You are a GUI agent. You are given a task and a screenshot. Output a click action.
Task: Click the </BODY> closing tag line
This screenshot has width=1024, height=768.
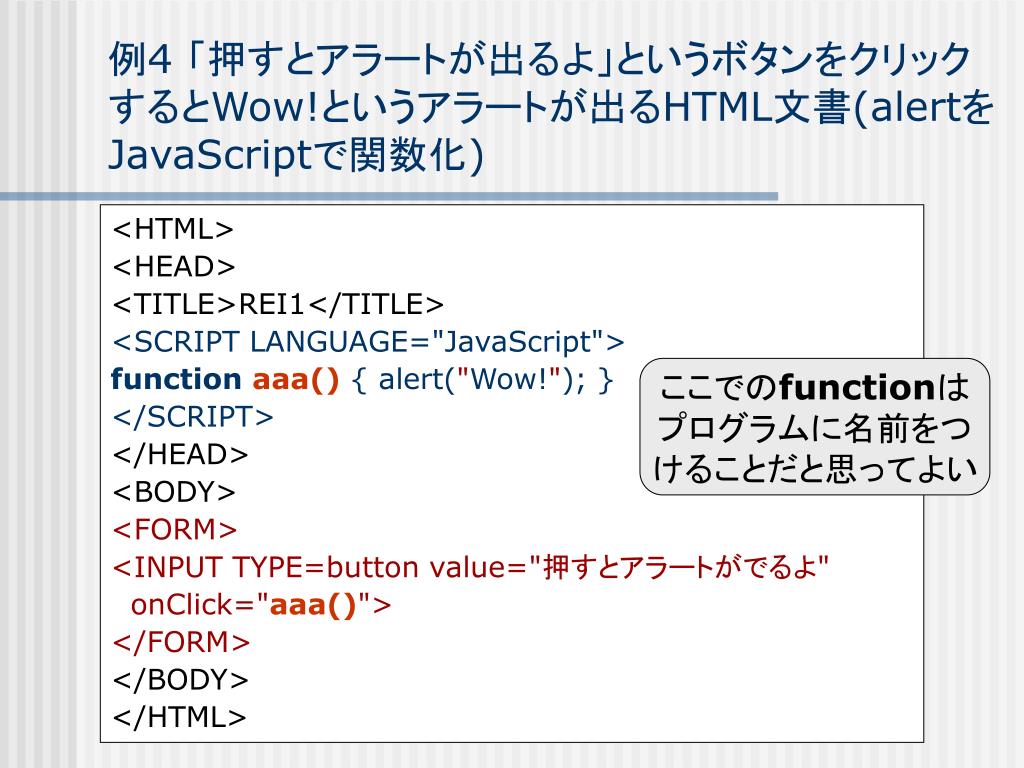coord(180,680)
